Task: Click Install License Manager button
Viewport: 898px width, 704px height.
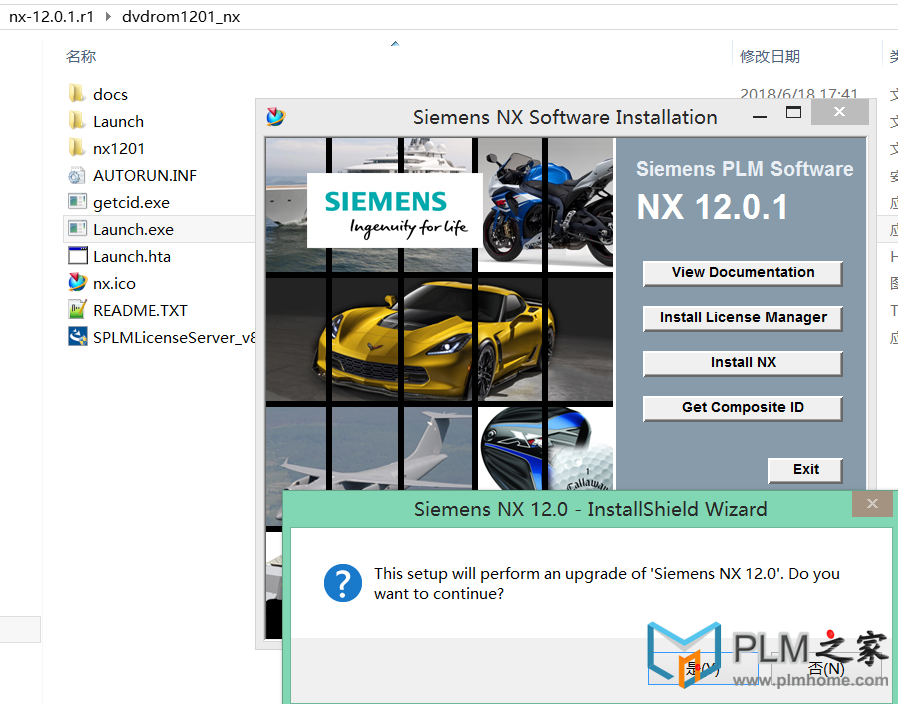Action: [x=743, y=318]
